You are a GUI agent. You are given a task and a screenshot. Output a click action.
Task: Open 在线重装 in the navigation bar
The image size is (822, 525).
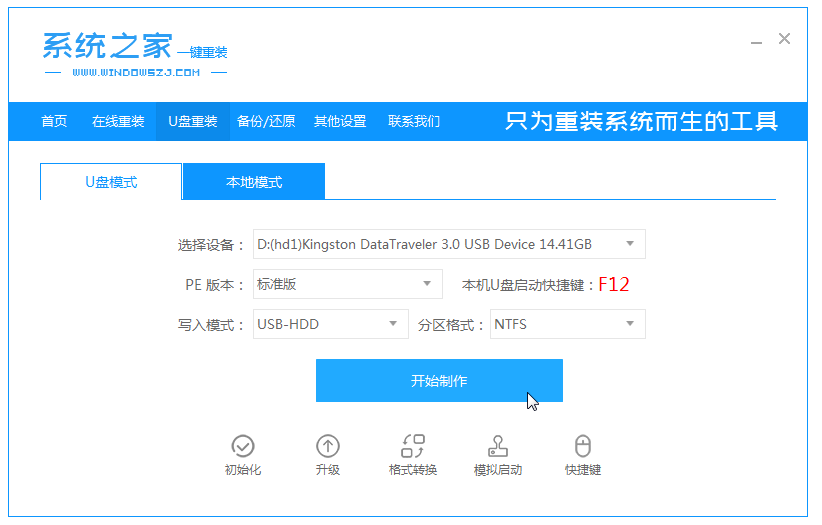pos(118,122)
